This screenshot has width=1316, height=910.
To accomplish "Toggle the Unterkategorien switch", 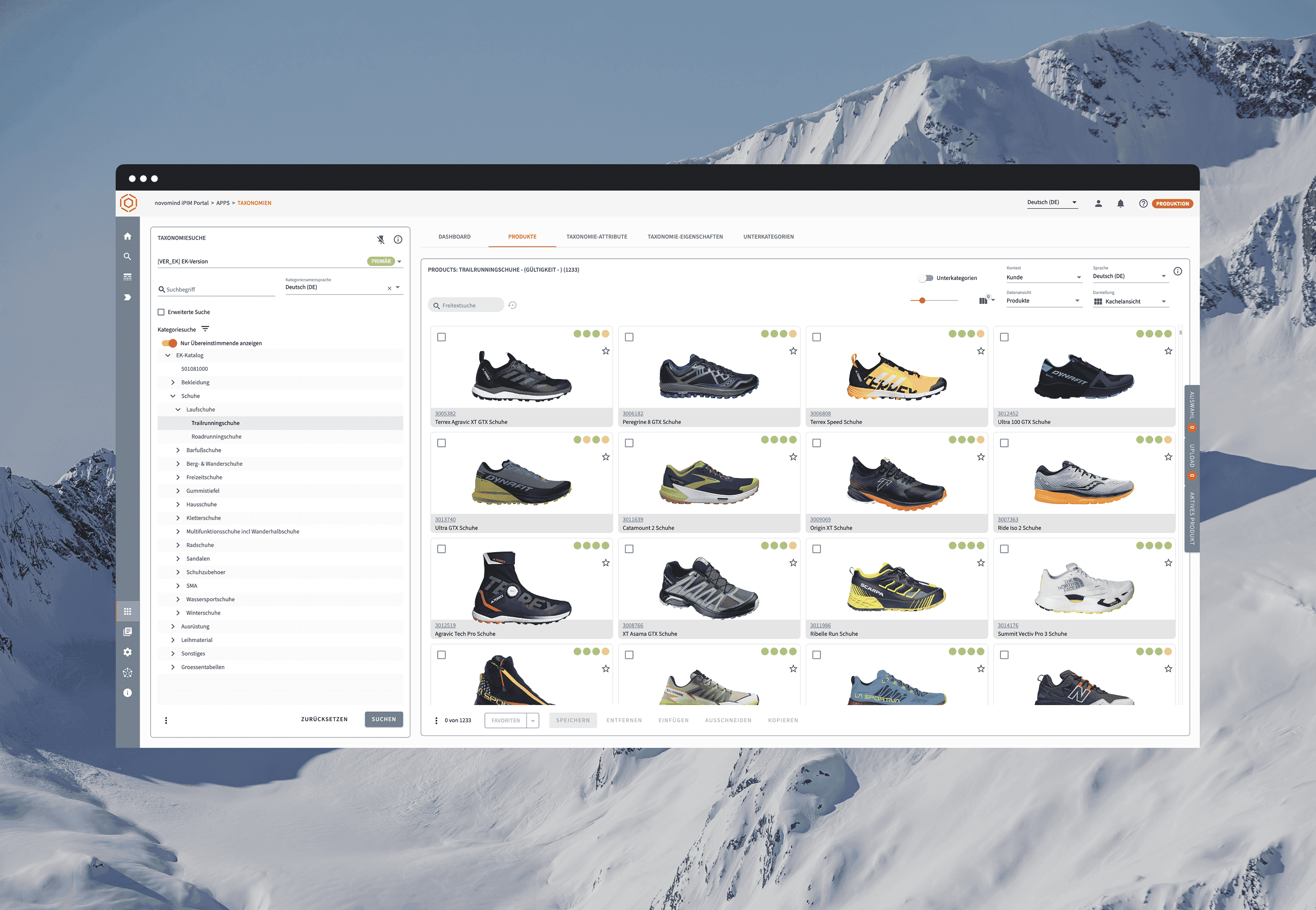I will 926,278.
